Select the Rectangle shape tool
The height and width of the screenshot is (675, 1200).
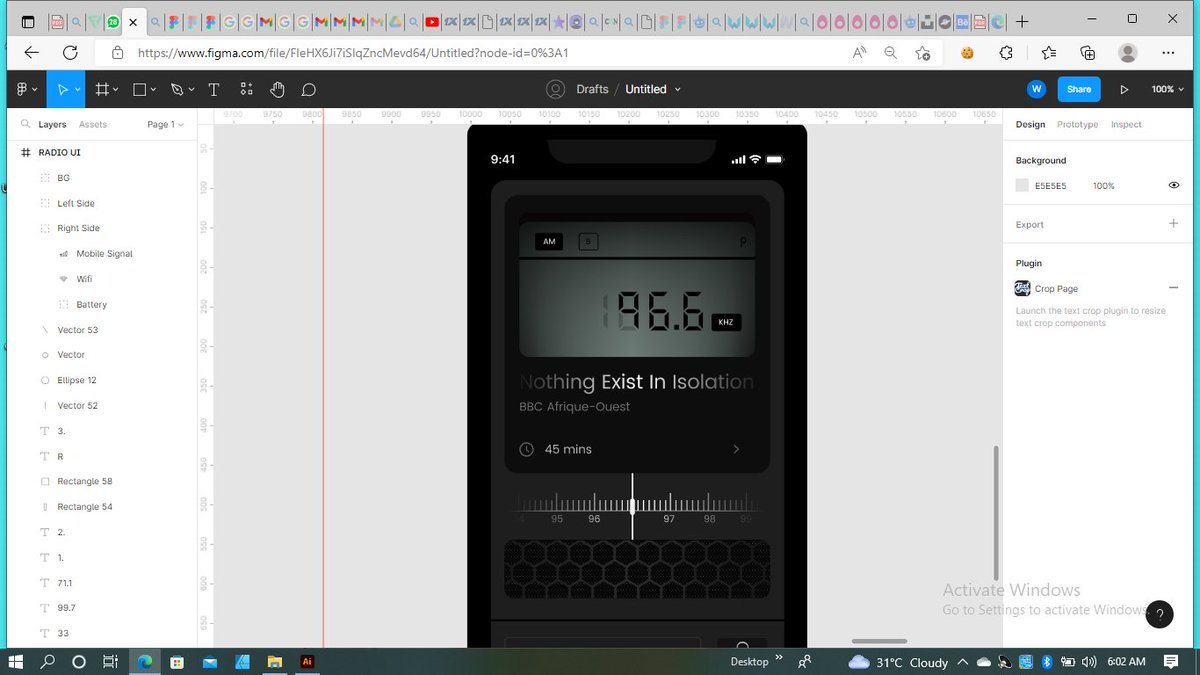tap(140, 89)
